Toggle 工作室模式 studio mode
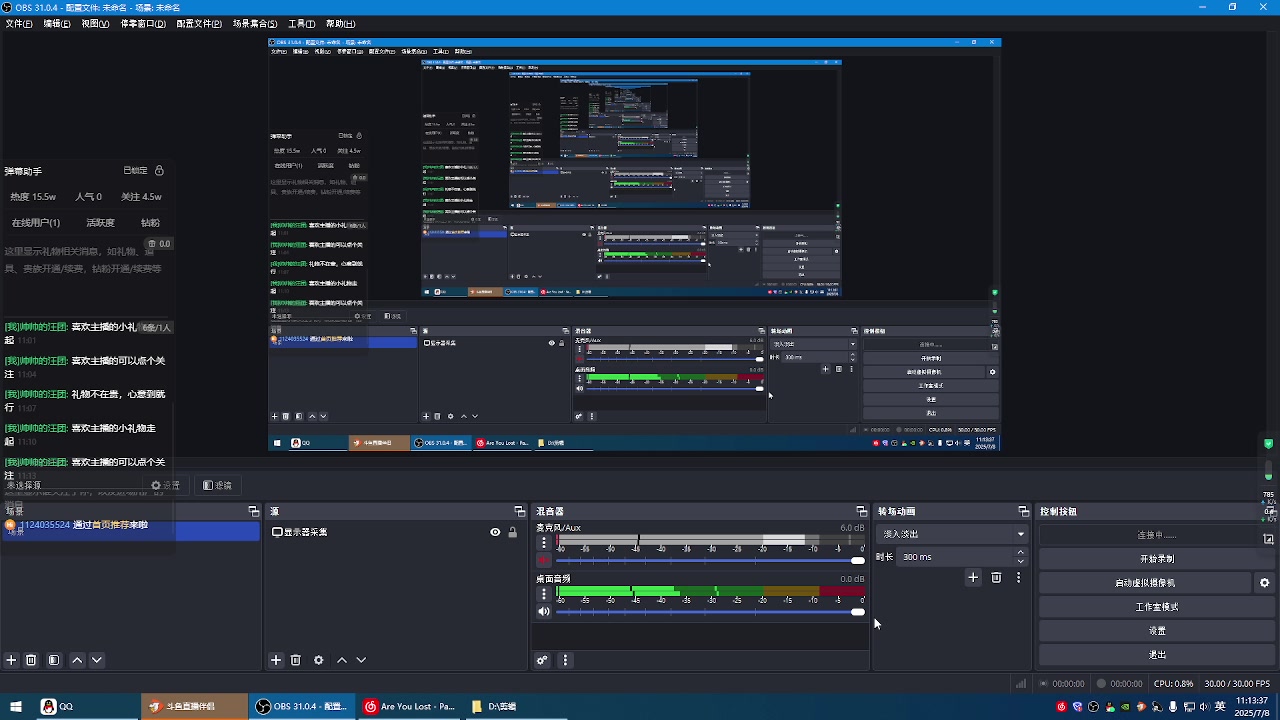 click(1157, 607)
